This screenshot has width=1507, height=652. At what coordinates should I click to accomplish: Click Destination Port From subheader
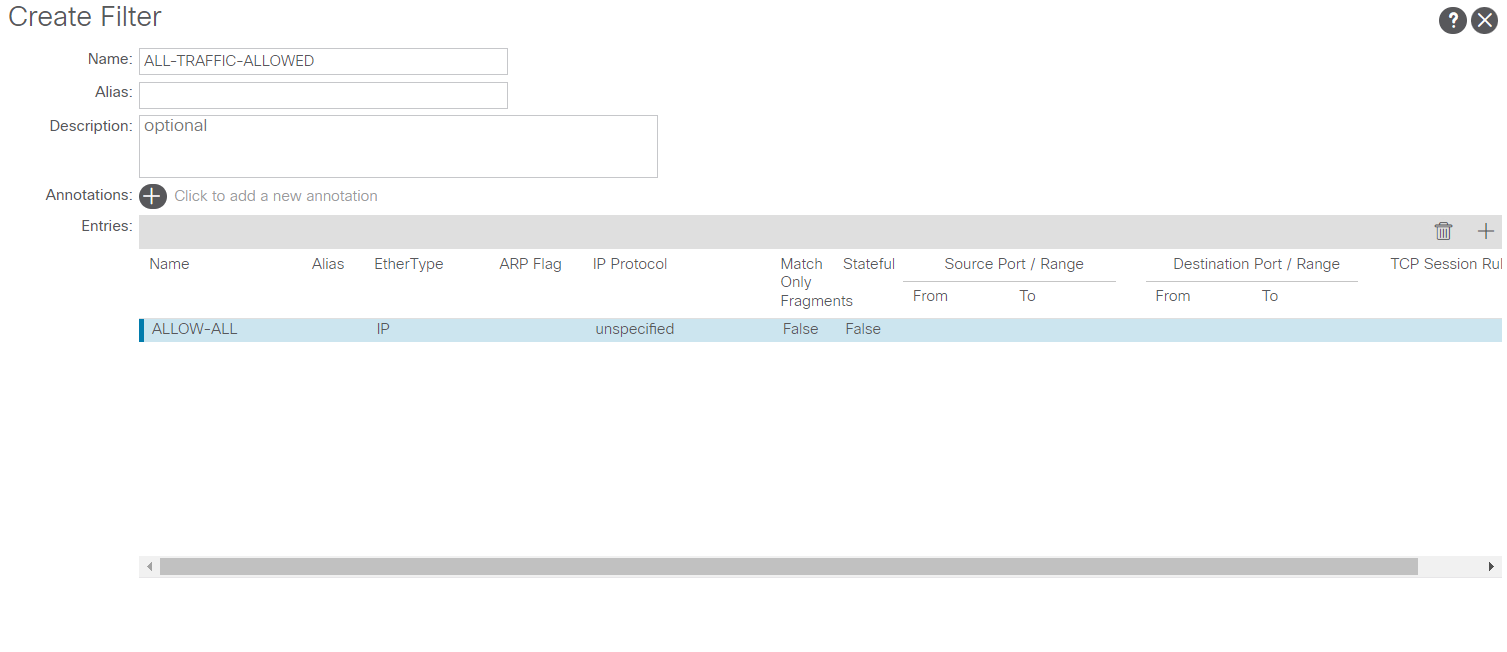coord(1173,296)
